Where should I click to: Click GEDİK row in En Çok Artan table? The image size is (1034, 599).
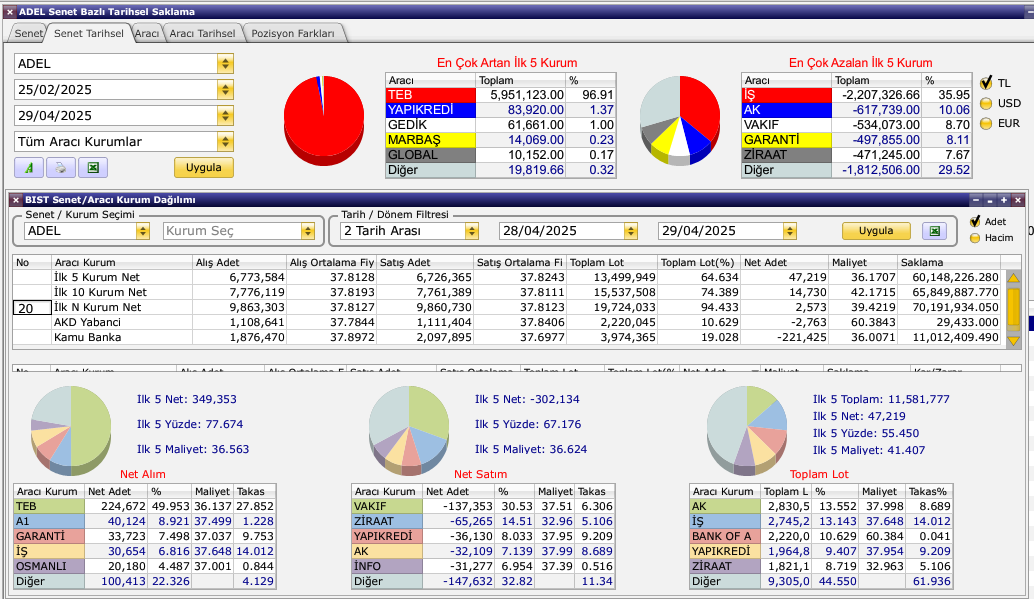501,125
